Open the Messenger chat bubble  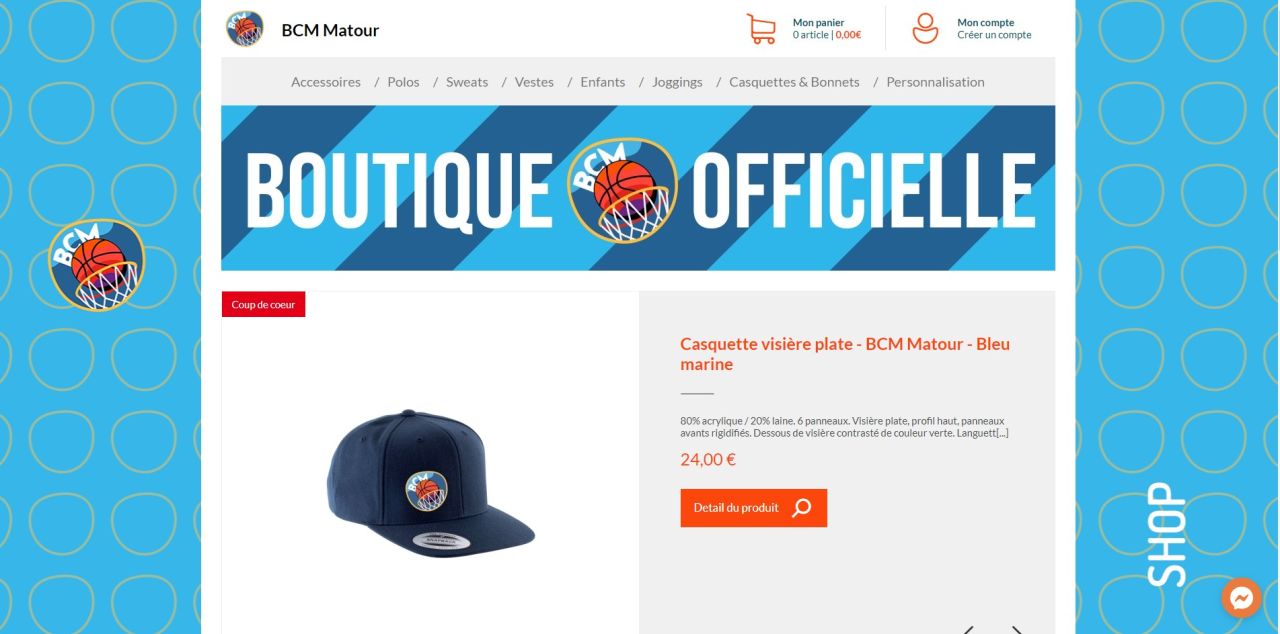tap(1241, 598)
